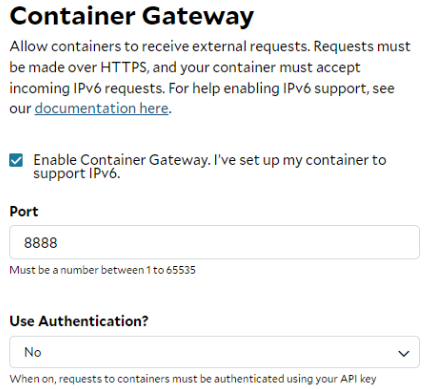This screenshot has height=389, width=429.
Task: Click the 8888 value in Port field
Action: click(x=41, y=243)
